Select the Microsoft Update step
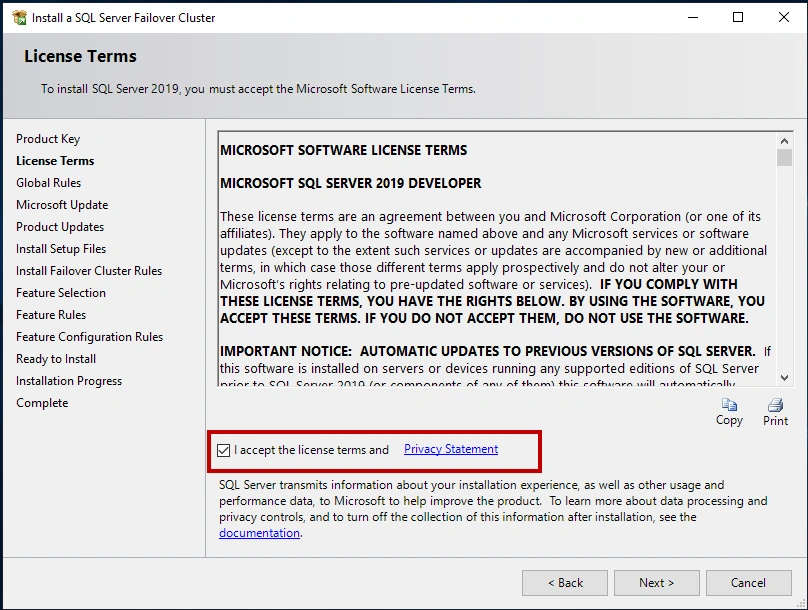The image size is (808, 610). (x=62, y=205)
